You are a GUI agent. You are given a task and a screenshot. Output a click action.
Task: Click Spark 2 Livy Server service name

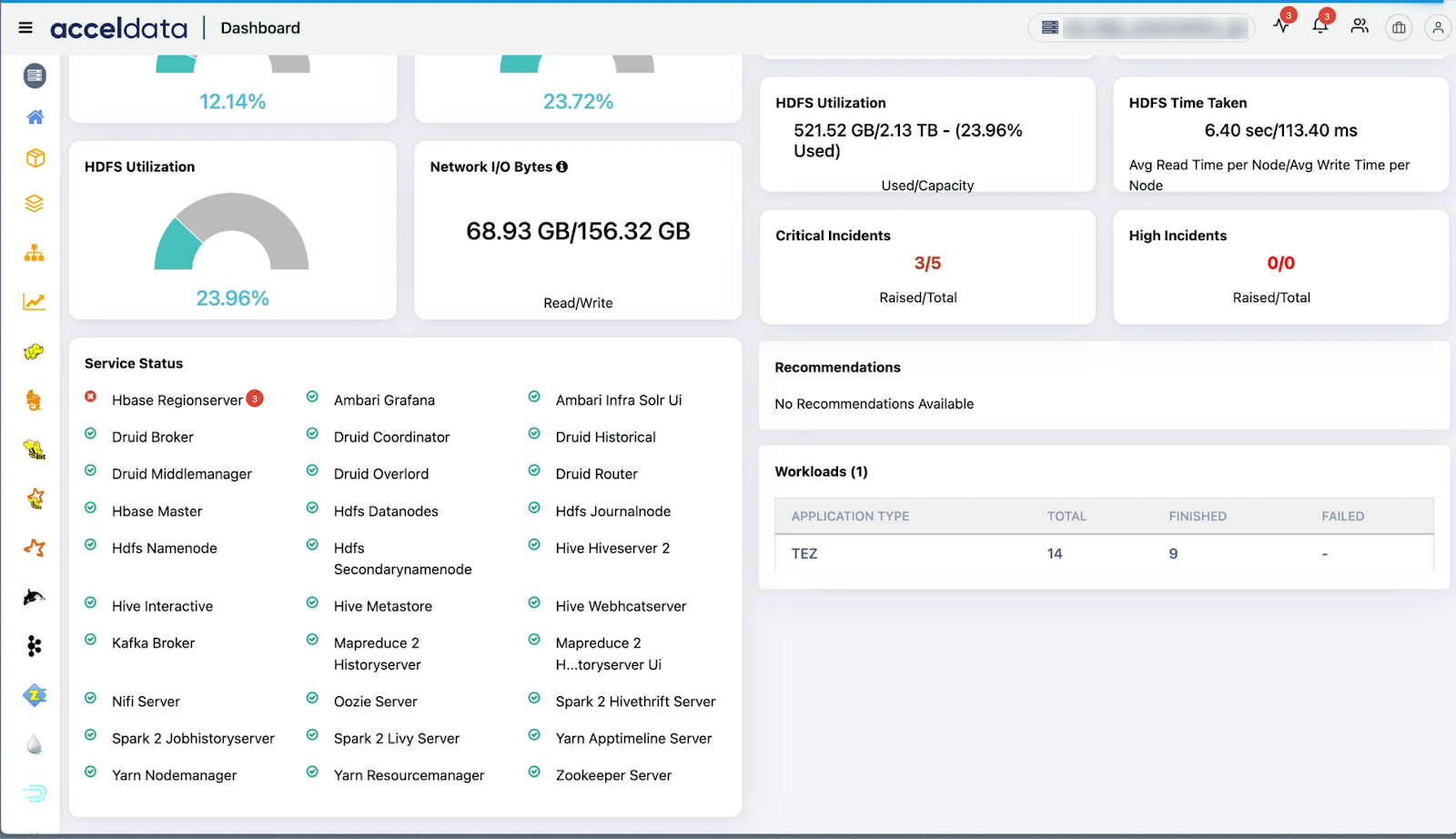point(397,738)
